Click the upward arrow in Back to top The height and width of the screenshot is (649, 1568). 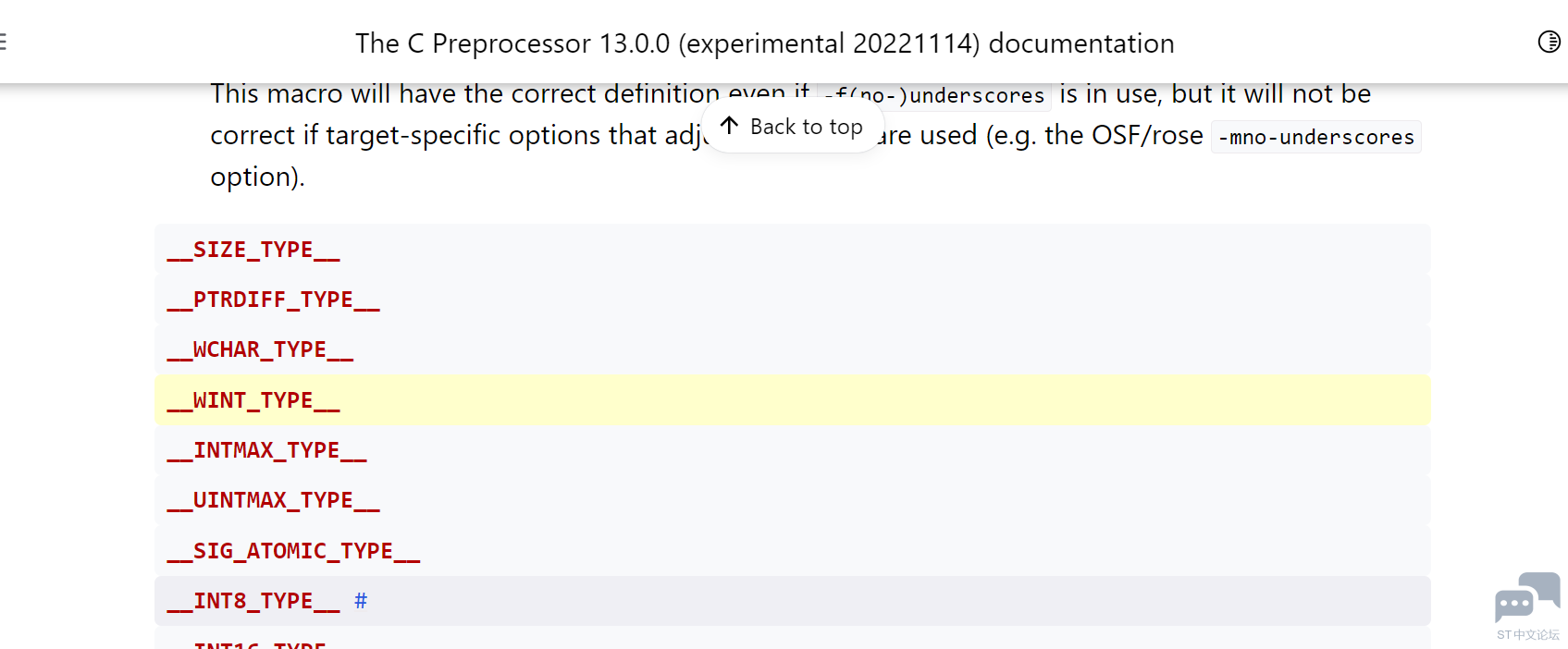[730, 126]
